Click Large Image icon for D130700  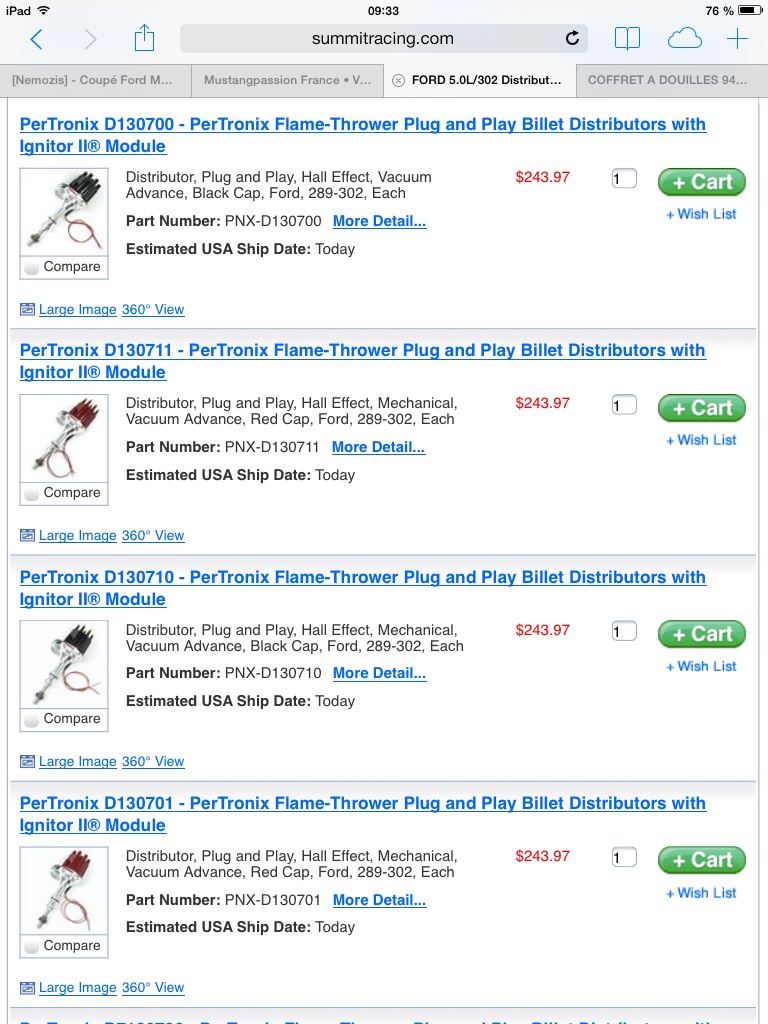tap(27, 310)
